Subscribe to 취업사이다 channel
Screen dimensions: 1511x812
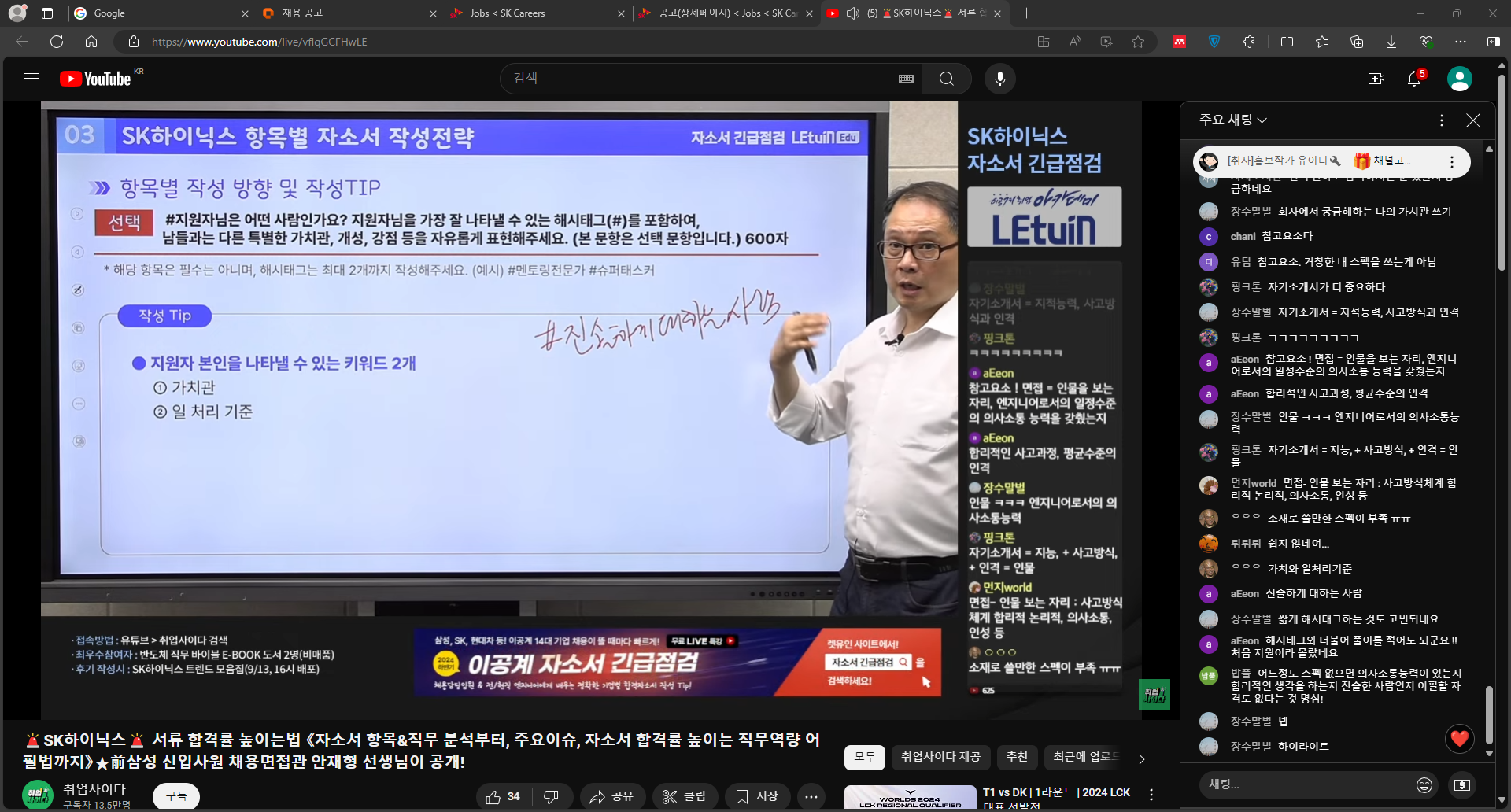pos(176,796)
